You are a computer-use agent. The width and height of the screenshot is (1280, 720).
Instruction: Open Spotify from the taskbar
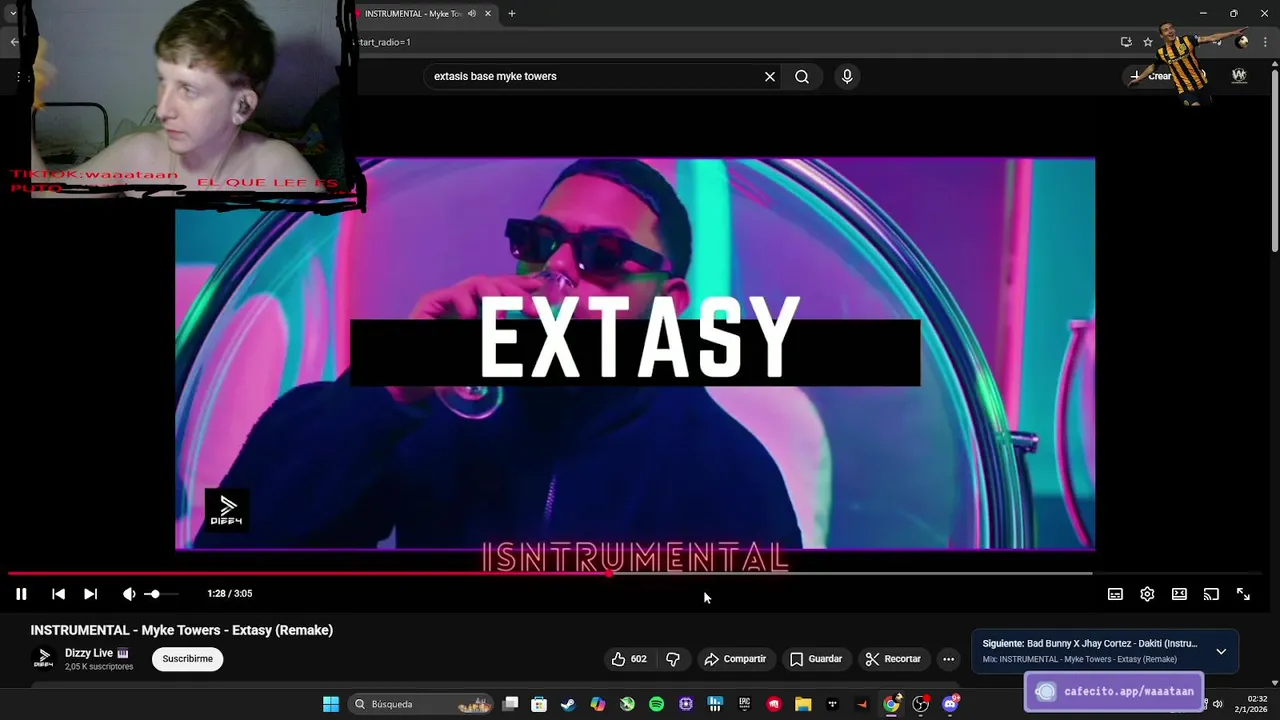click(656, 704)
